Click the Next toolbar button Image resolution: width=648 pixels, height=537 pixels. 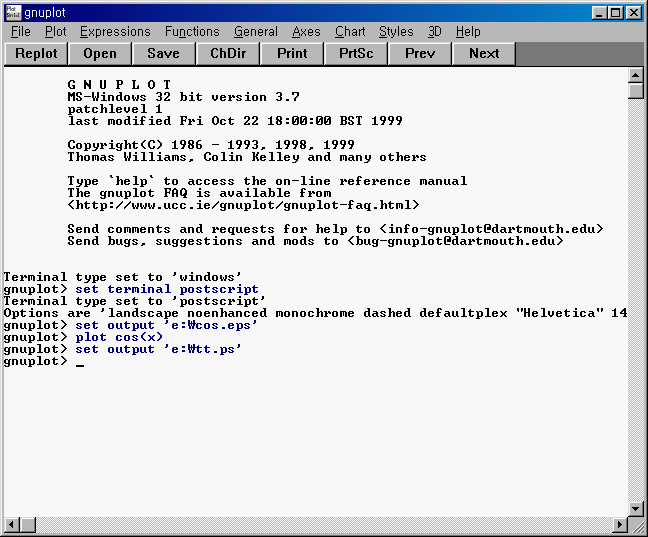484,54
